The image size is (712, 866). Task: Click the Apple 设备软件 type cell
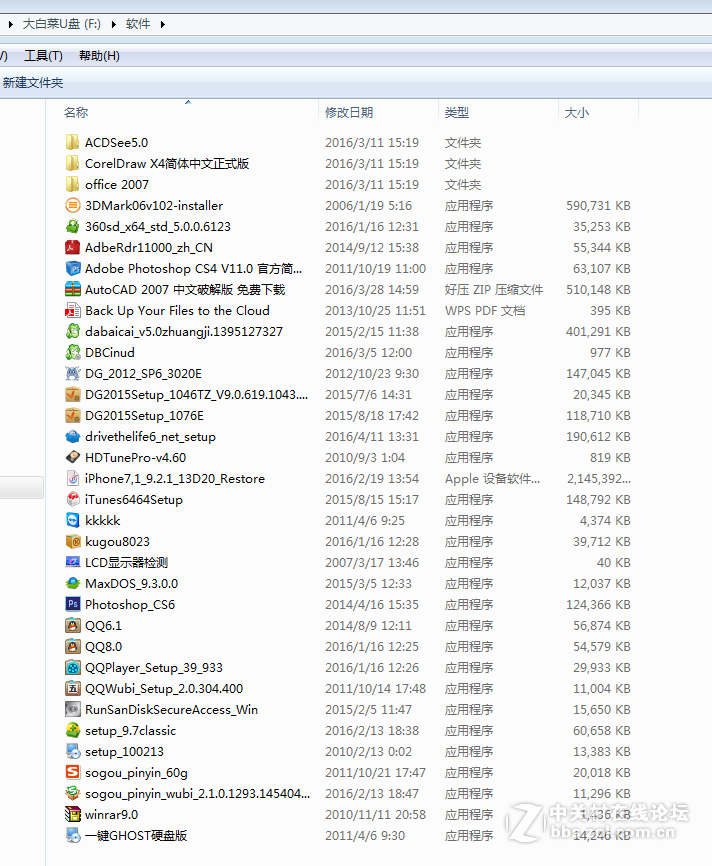[x=492, y=479]
